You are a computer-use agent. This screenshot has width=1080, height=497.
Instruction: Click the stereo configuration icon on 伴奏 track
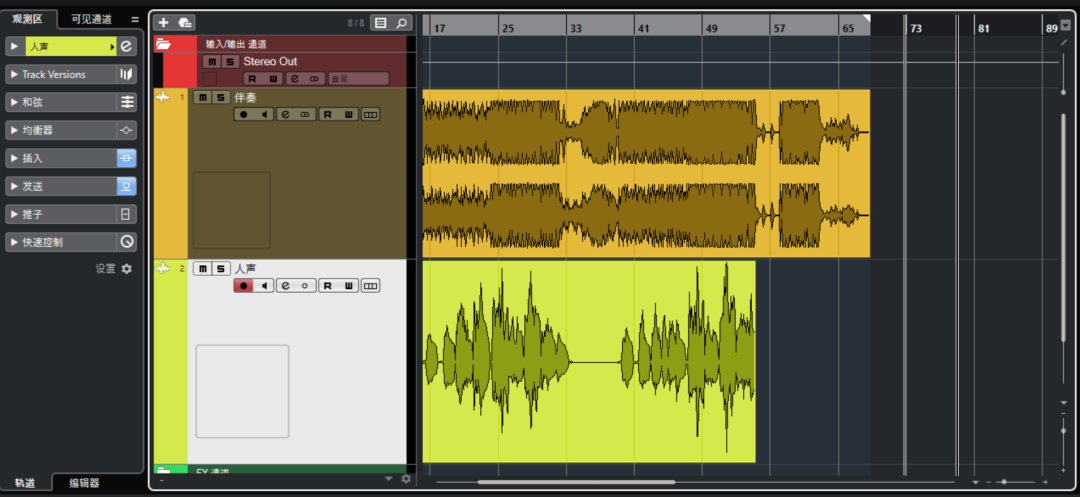tap(304, 114)
